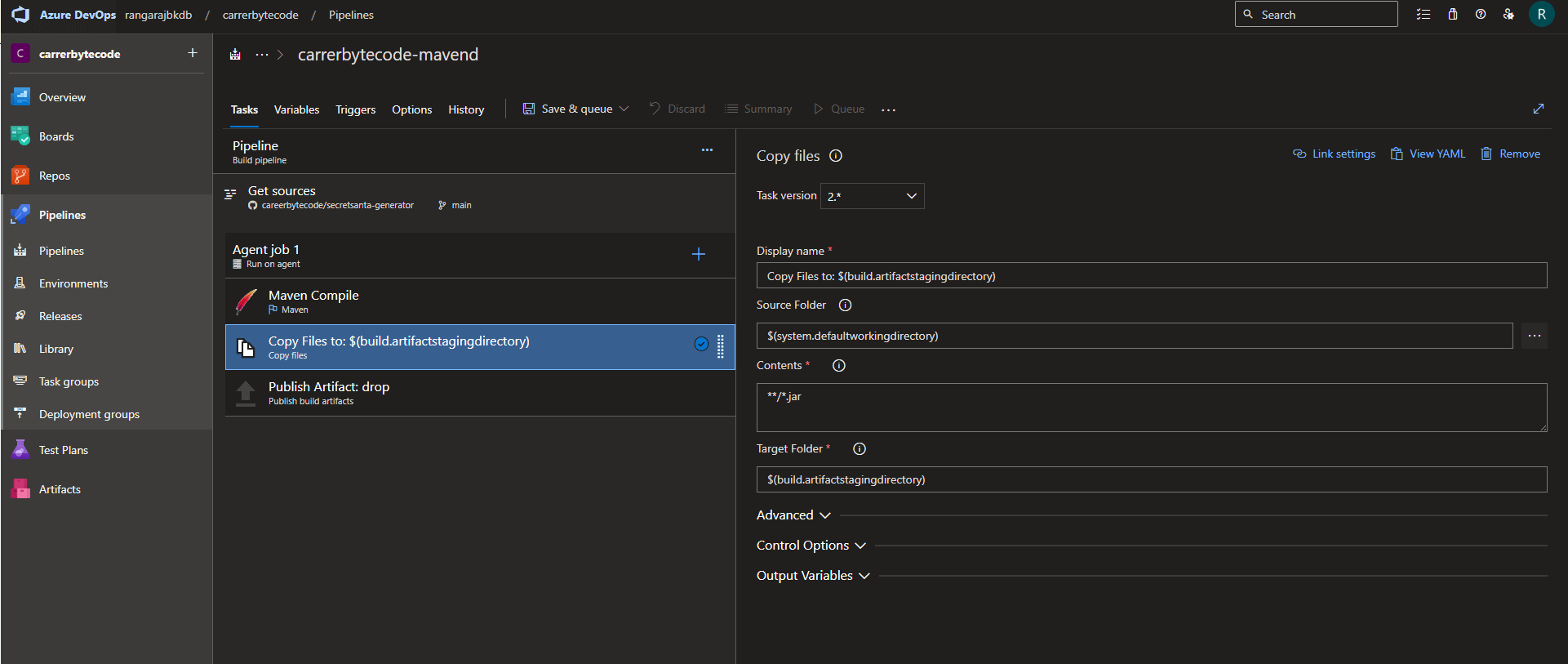Image resolution: width=1568 pixels, height=664 pixels.
Task: Select Publish Artifact: drop task
Action: pos(480,393)
